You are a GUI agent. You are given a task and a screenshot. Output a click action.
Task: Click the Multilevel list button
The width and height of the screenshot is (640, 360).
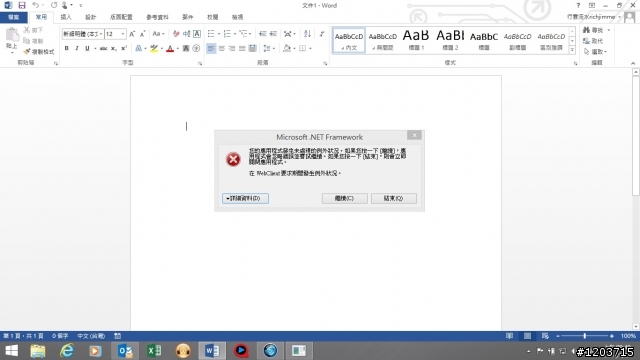pyautogui.click(x=244, y=34)
